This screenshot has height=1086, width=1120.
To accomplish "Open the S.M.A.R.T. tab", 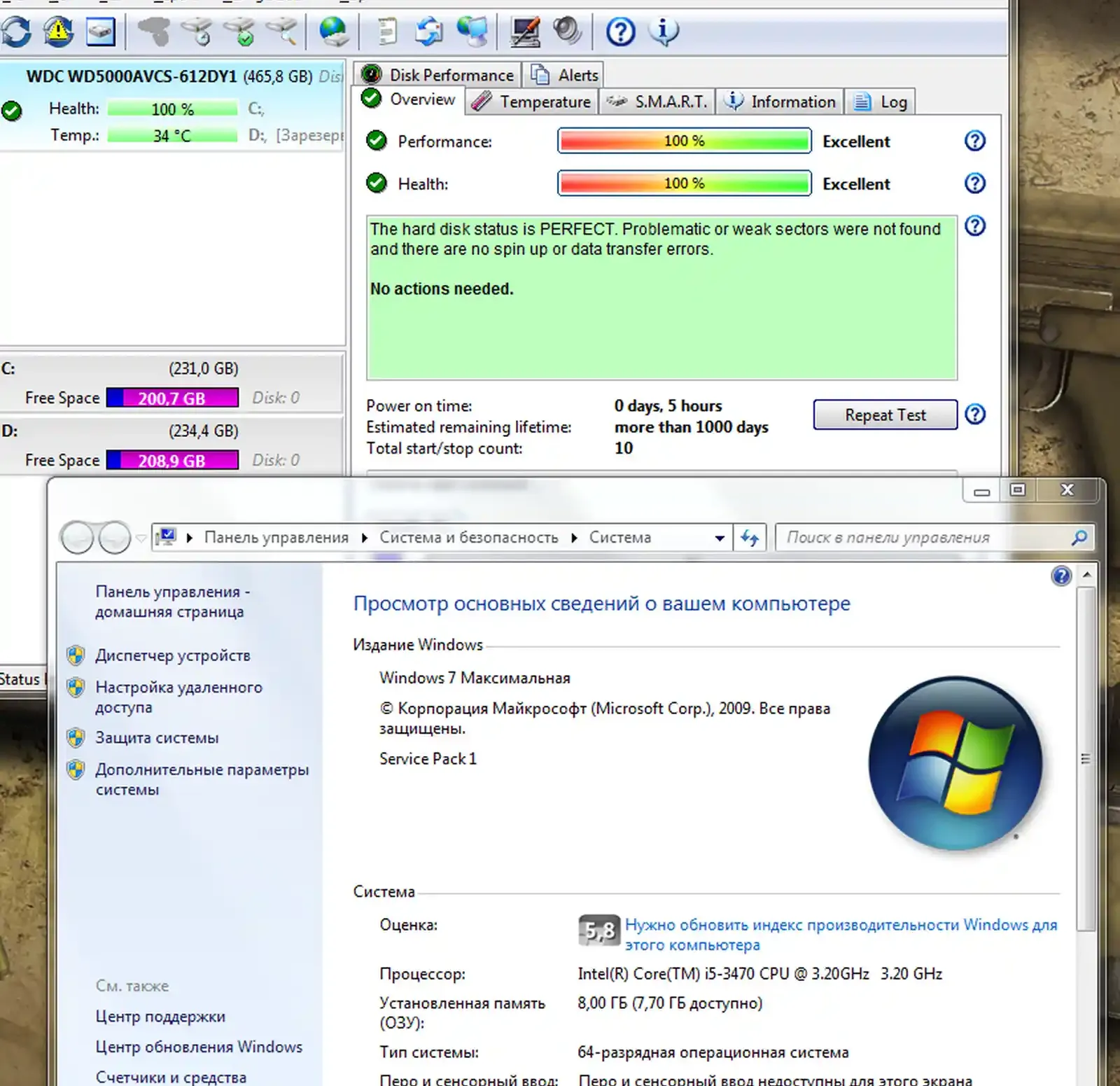I will point(657,102).
